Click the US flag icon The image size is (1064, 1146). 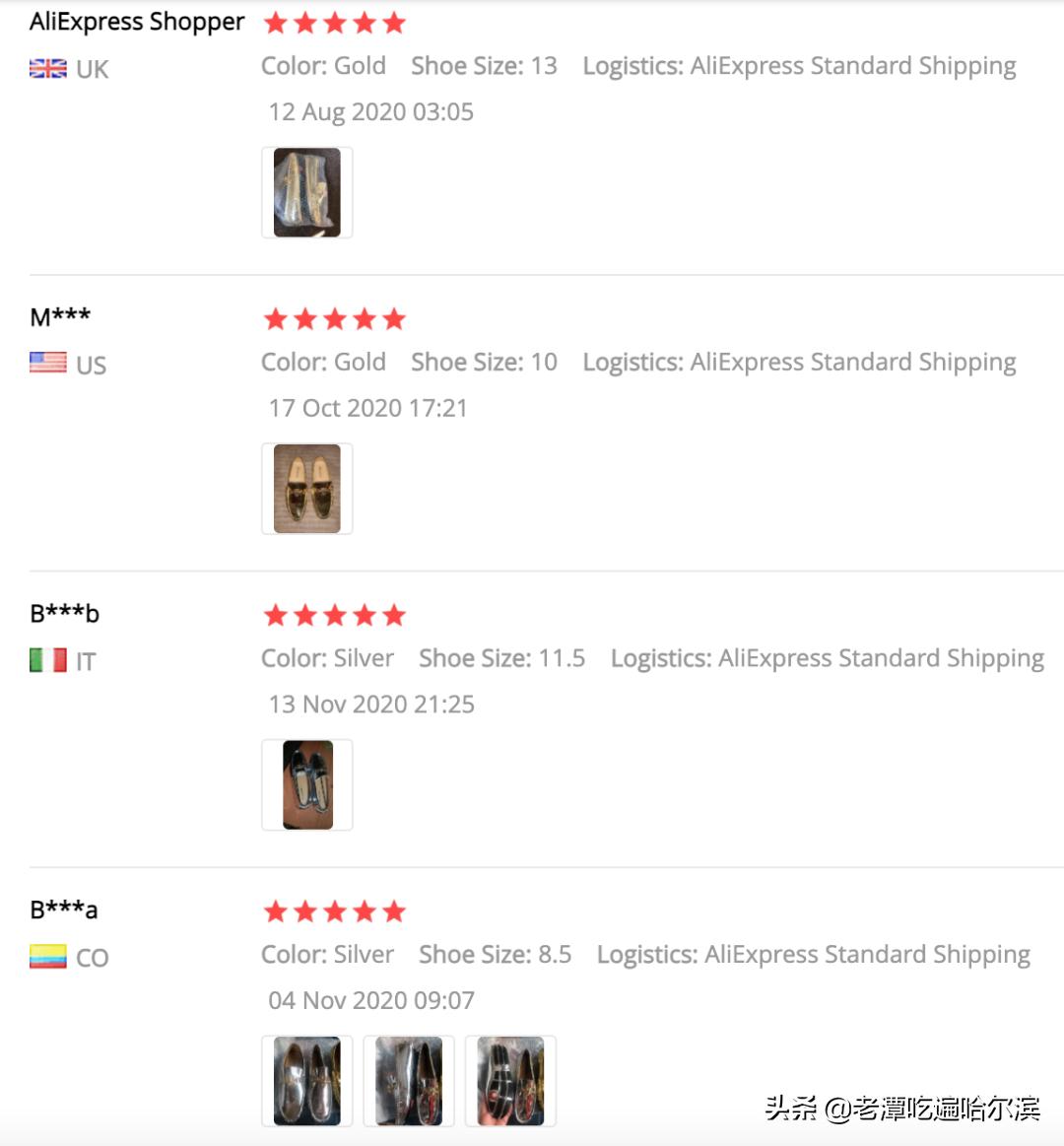tap(48, 364)
